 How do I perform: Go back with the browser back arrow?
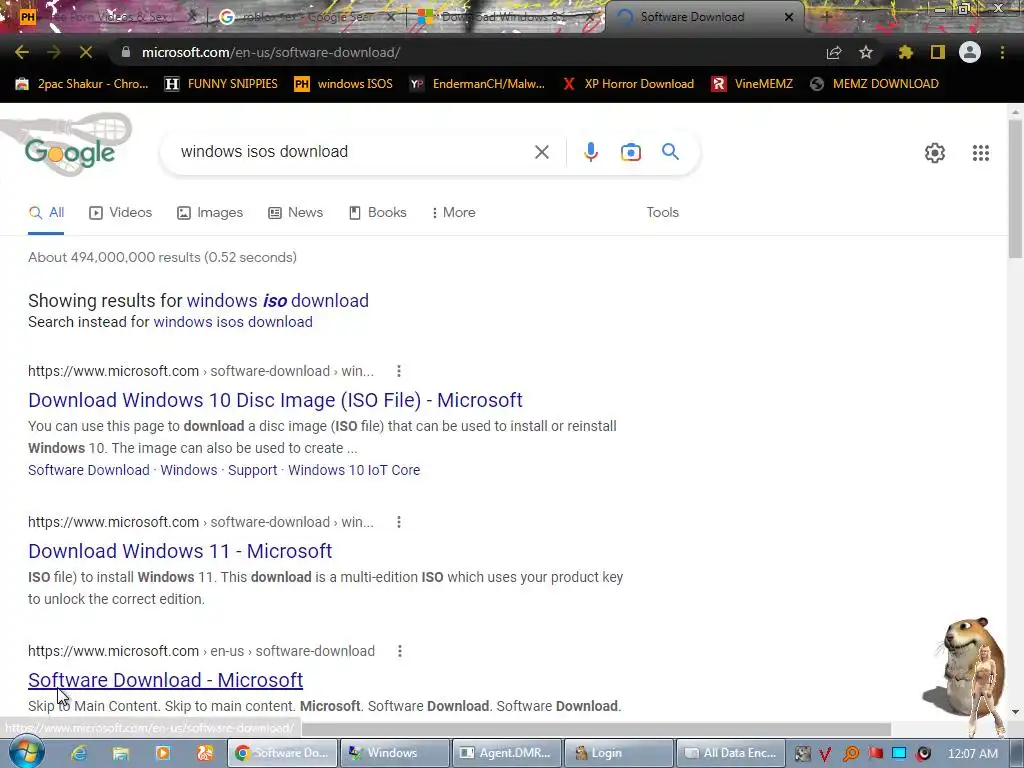point(22,52)
